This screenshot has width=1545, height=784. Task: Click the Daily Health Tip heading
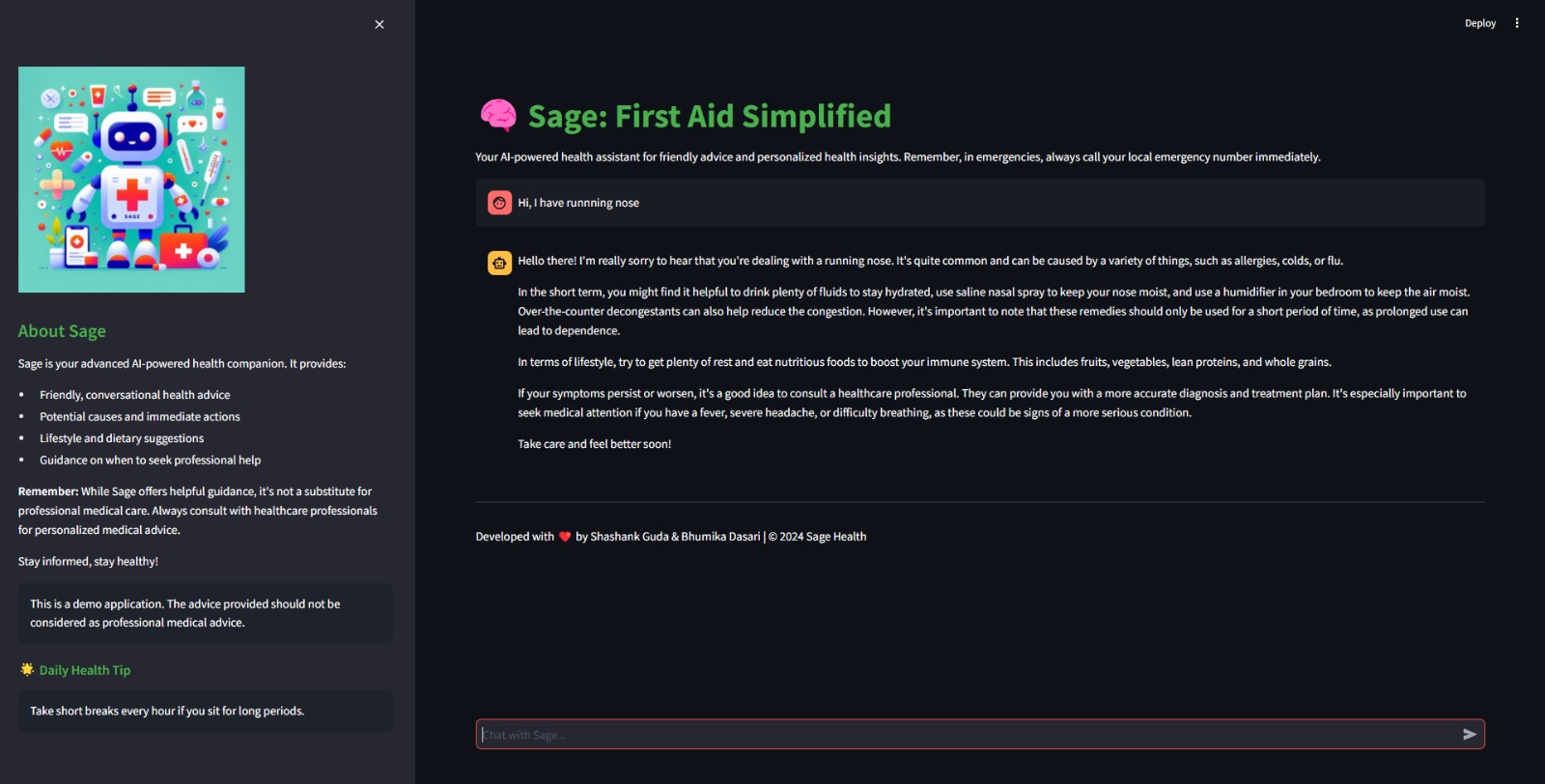[x=85, y=670]
